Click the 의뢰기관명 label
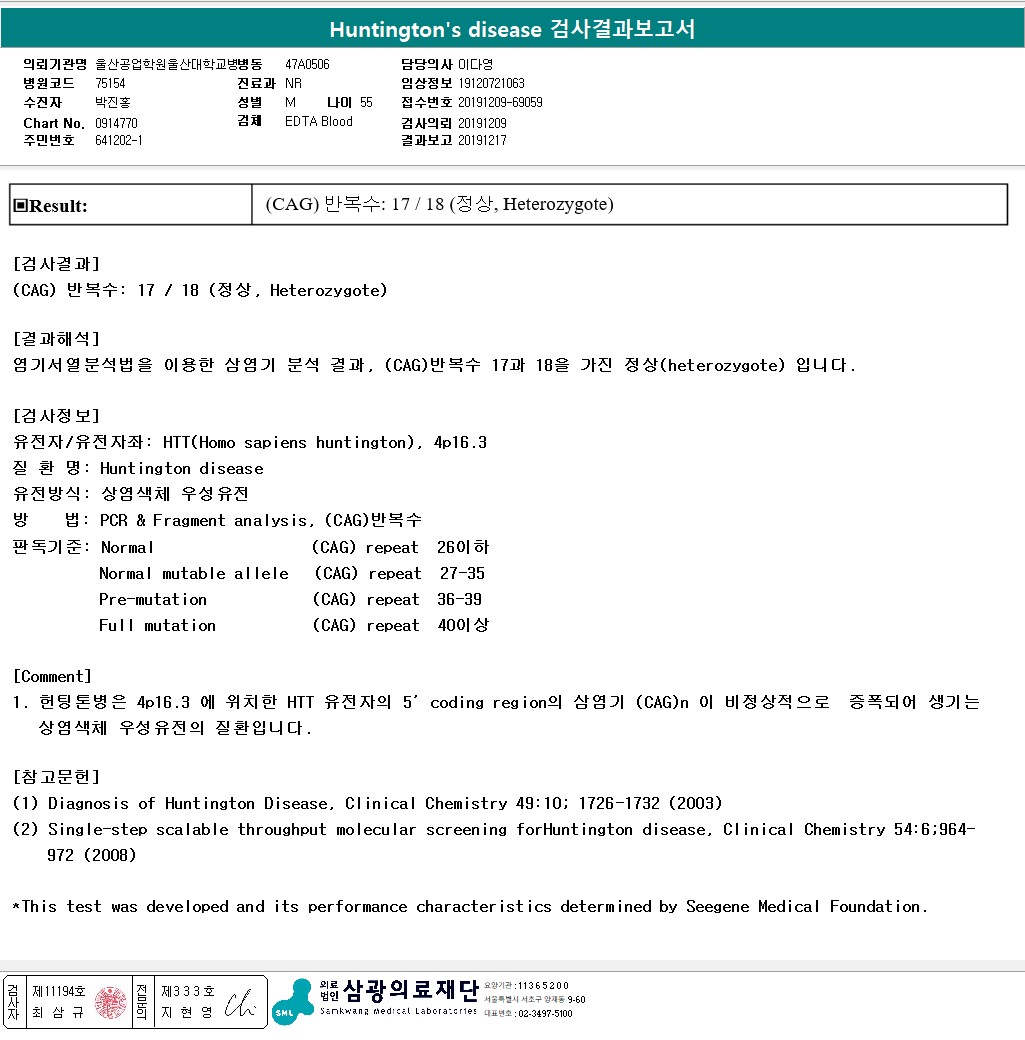 55,64
